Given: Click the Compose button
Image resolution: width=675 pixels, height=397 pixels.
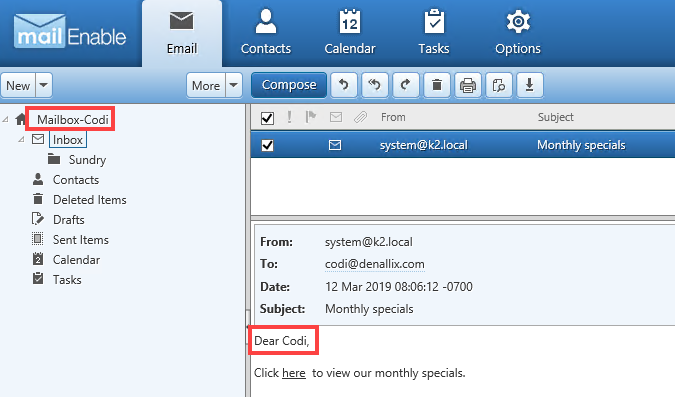Looking at the screenshot, I should click(x=289, y=85).
